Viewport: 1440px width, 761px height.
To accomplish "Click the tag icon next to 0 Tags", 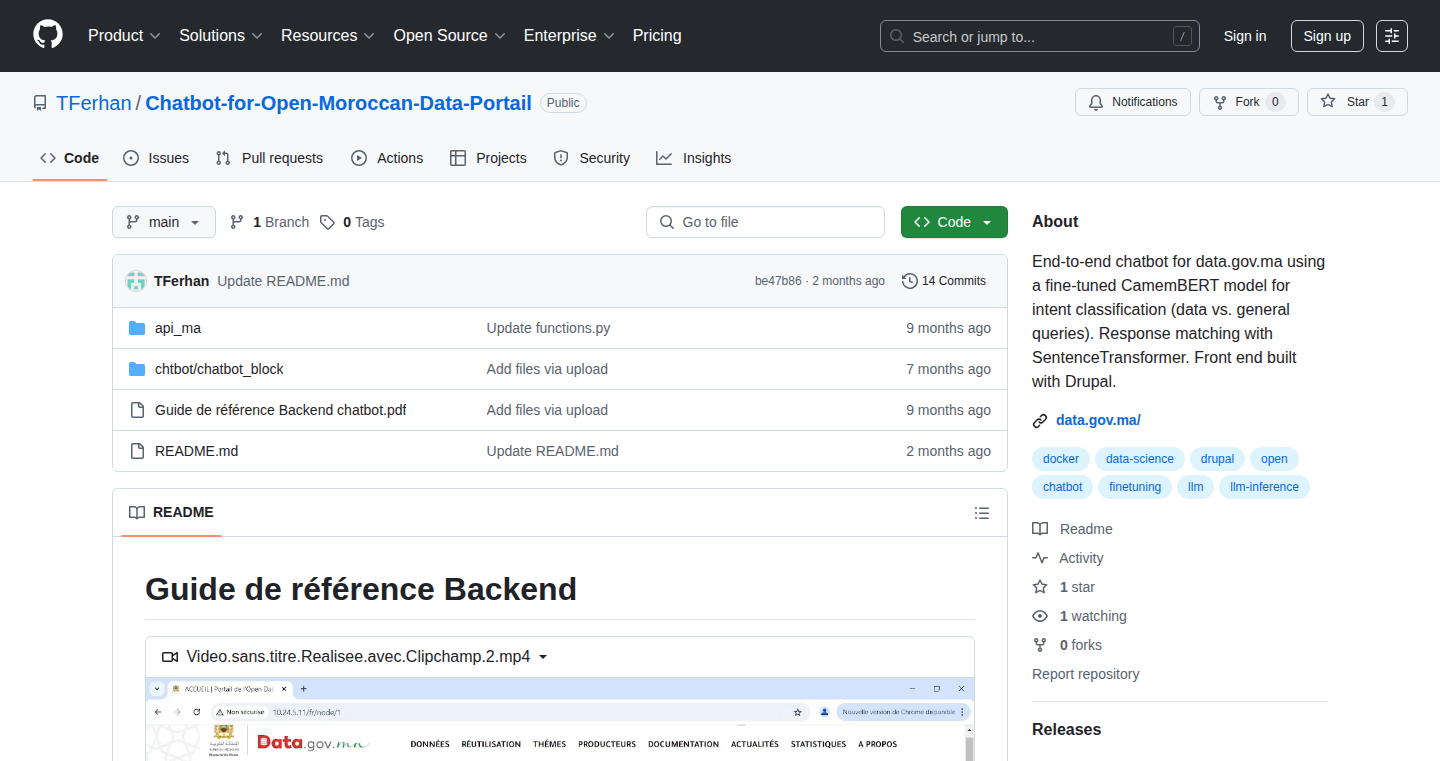I will pyautogui.click(x=327, y=222).
